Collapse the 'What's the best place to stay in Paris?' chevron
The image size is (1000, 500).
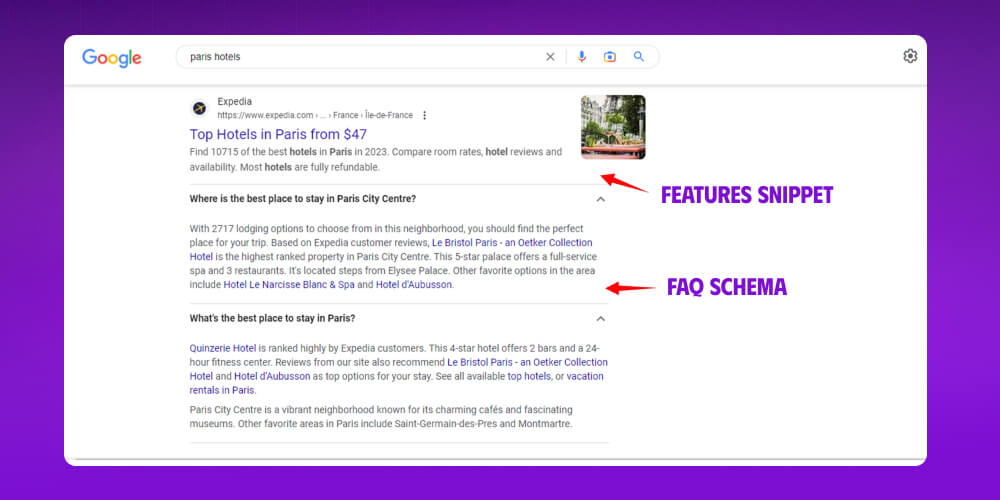coord(600,318)
